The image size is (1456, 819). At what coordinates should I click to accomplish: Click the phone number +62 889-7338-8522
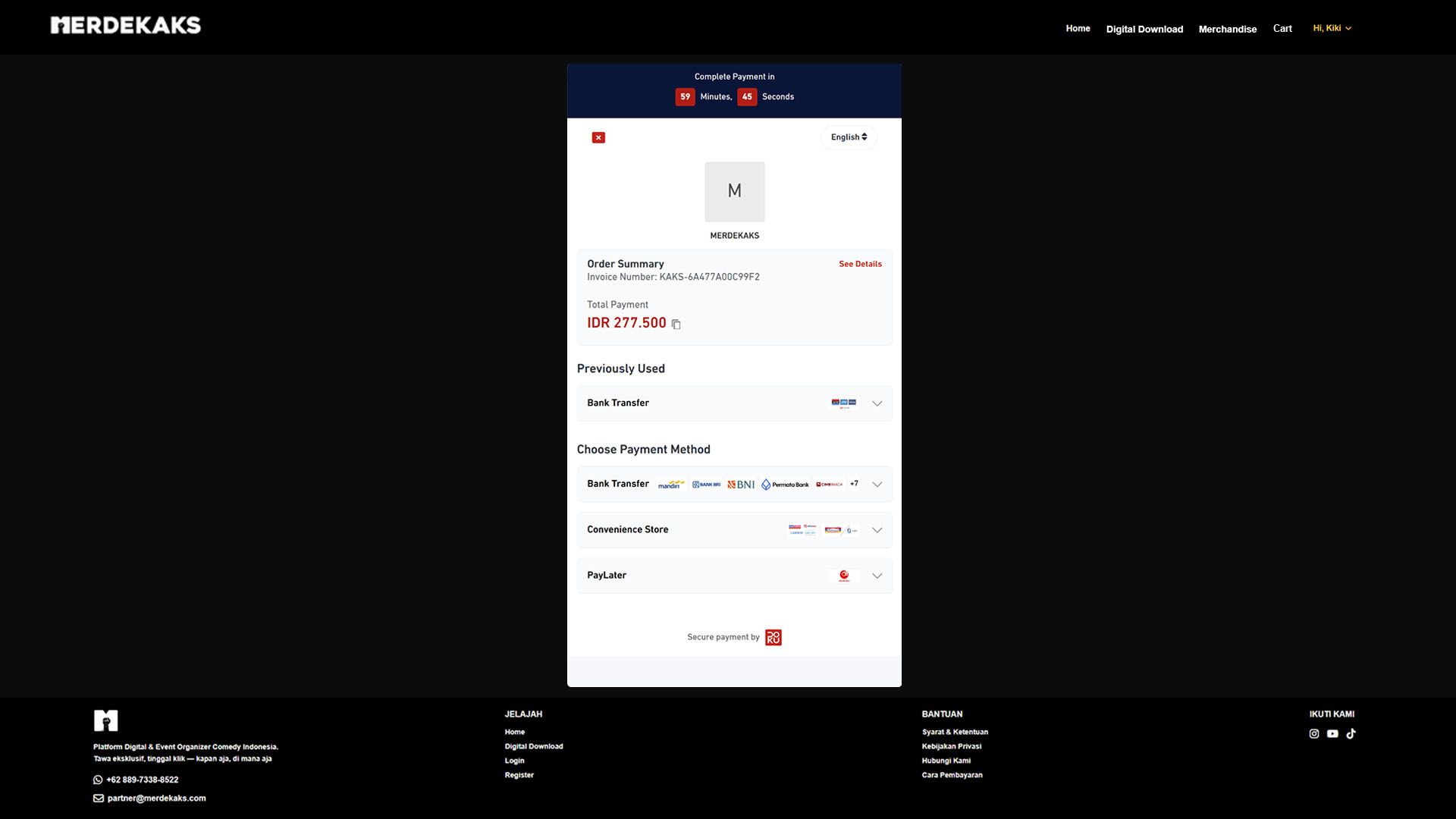(143, 780)
